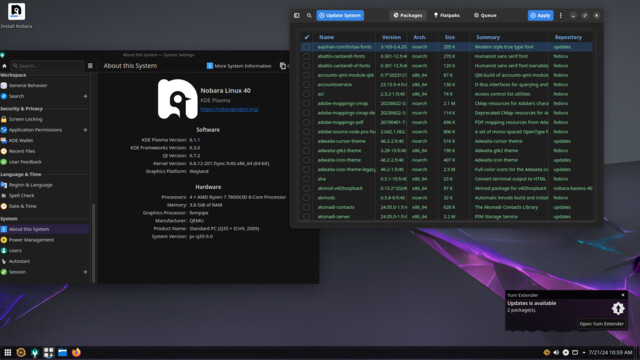Launch the orange circular app in the taskbar

point(21,352)
